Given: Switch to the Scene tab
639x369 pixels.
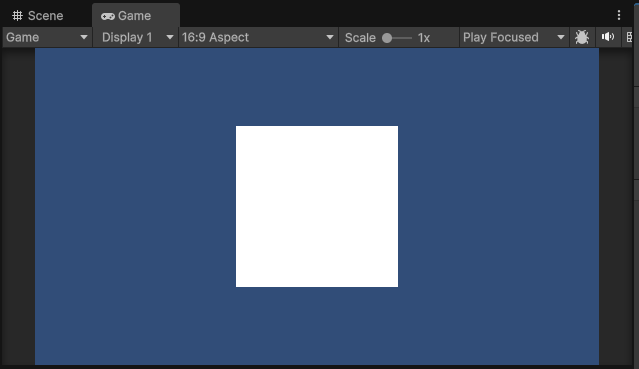Looking at the screenshot, I should [x=37, y=16].
